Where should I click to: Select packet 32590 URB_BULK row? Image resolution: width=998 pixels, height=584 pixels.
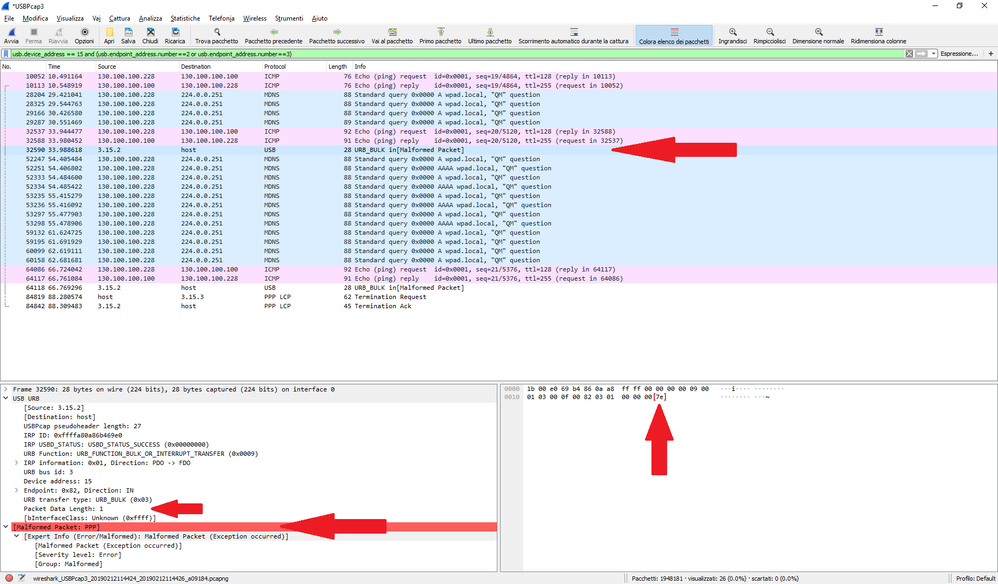(x=498, y=150)
